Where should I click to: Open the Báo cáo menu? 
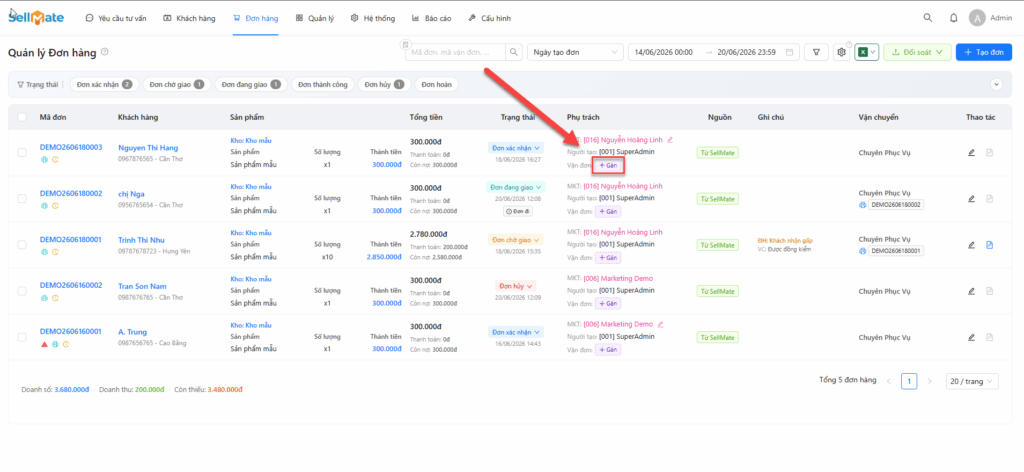pos(432,18)
